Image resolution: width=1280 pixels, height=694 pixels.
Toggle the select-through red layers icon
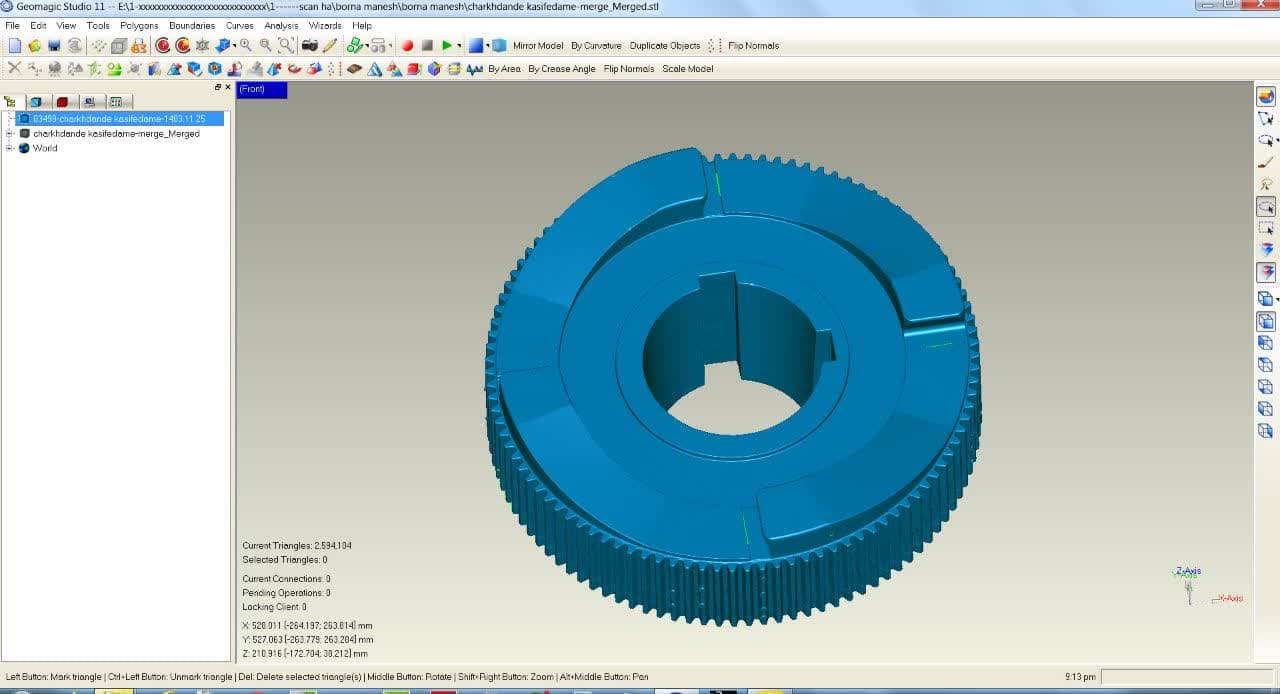click(x=1265, y=272)
